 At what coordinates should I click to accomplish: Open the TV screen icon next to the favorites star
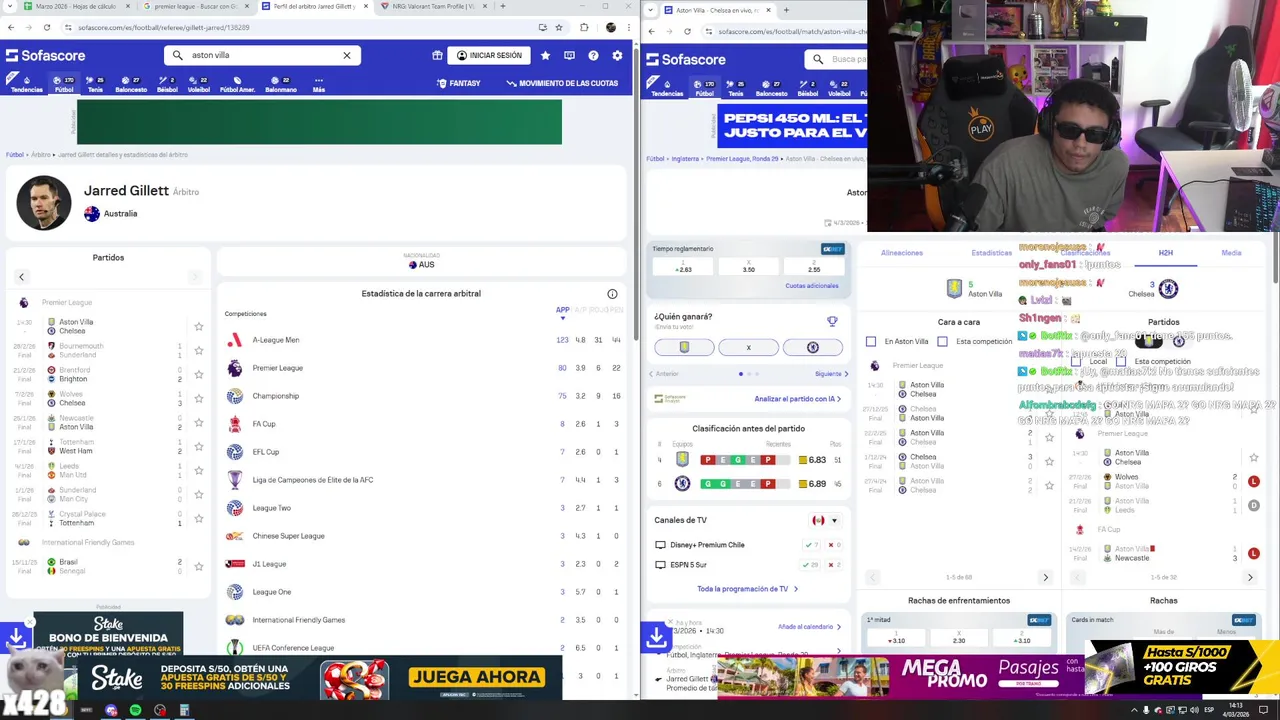point(569,55)
